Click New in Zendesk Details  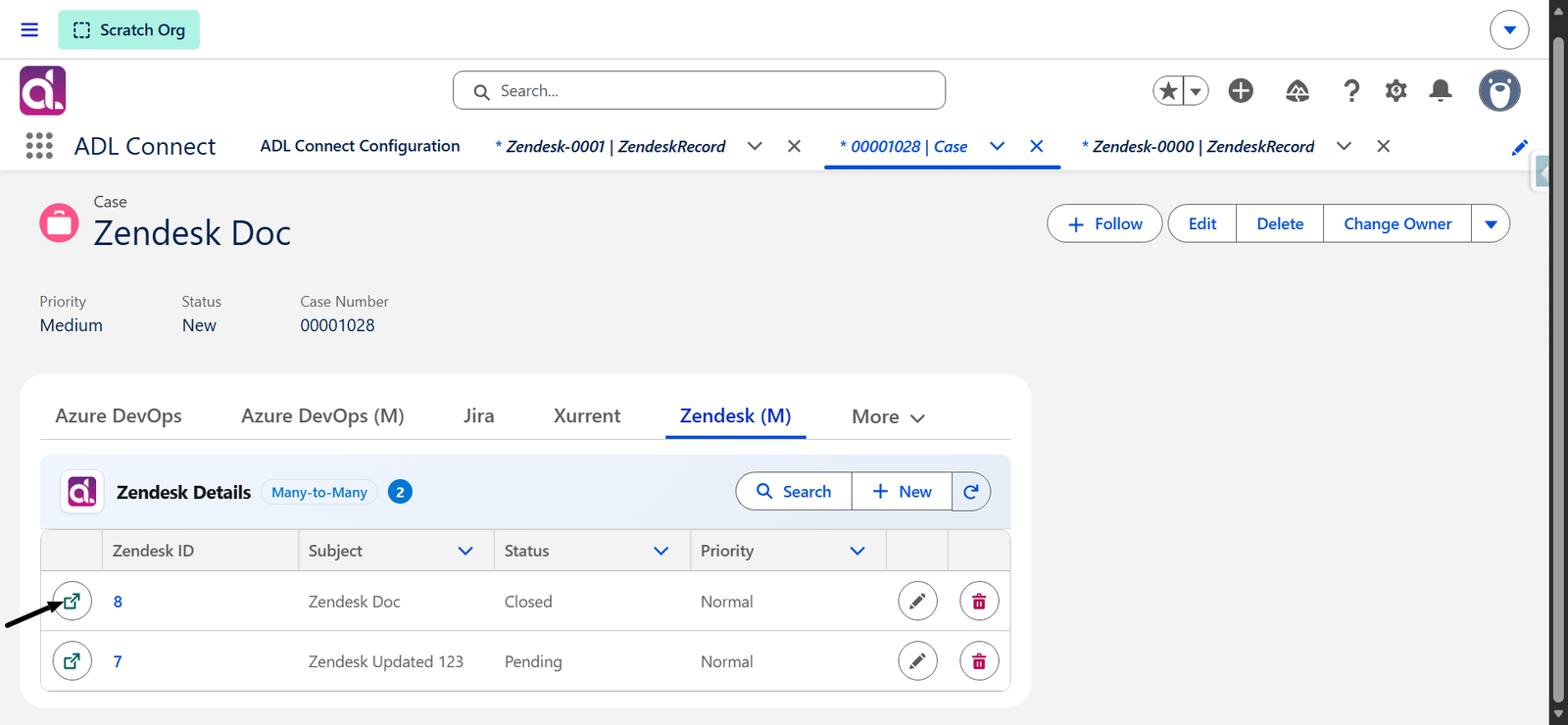(x=902, y=491)
